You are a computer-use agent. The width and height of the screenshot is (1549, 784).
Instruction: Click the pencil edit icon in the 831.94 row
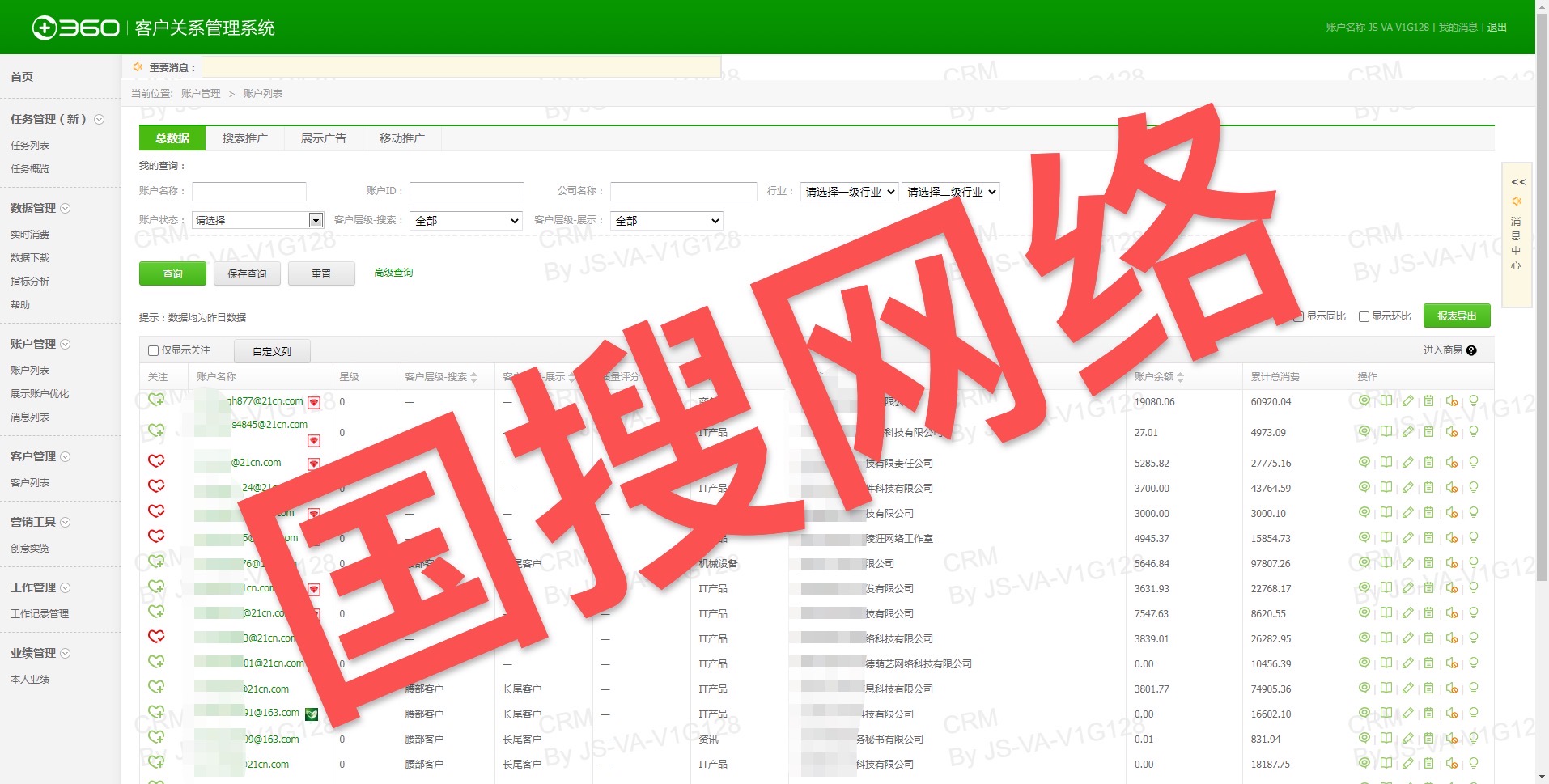tap(1408, 738)
